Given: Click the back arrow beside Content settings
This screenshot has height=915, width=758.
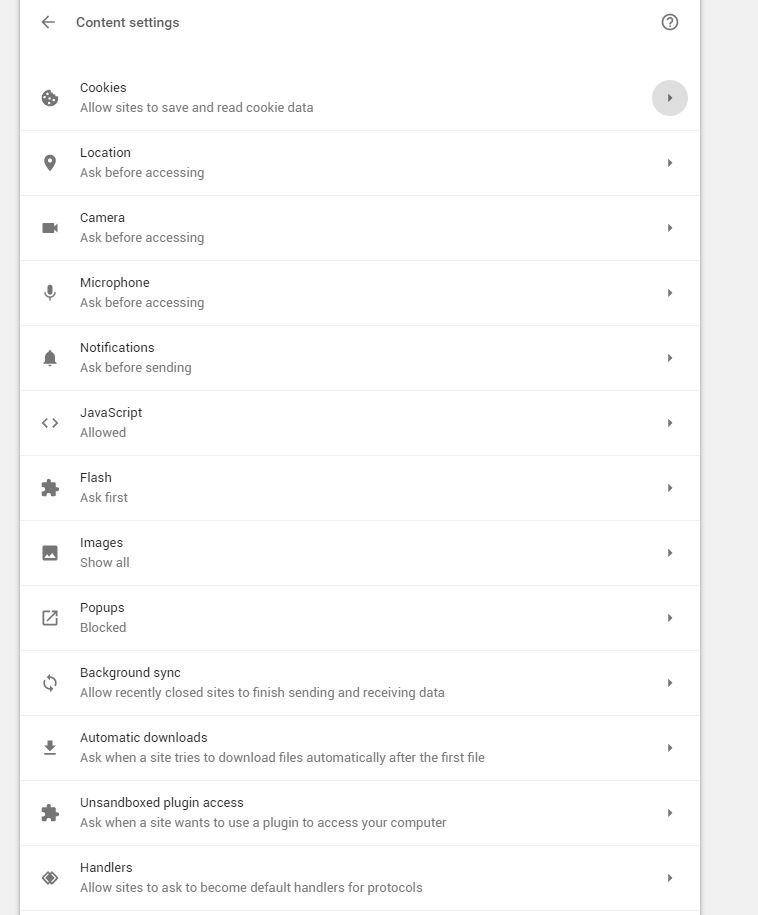Looking at the screenshot, I should coord(48,22).
